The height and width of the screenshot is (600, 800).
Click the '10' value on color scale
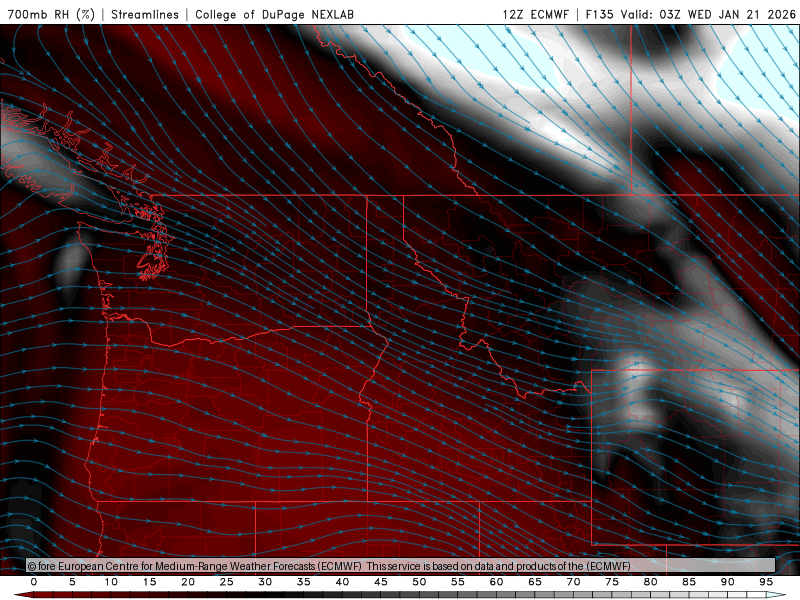(111, 582)
